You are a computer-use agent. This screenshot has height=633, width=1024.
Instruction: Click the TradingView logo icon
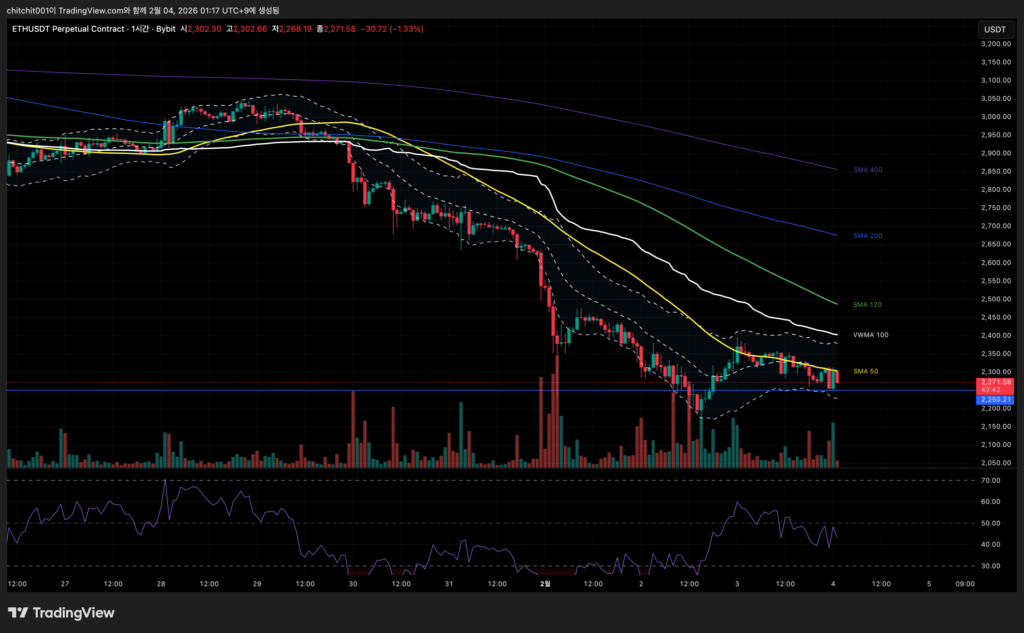[19, 612]
